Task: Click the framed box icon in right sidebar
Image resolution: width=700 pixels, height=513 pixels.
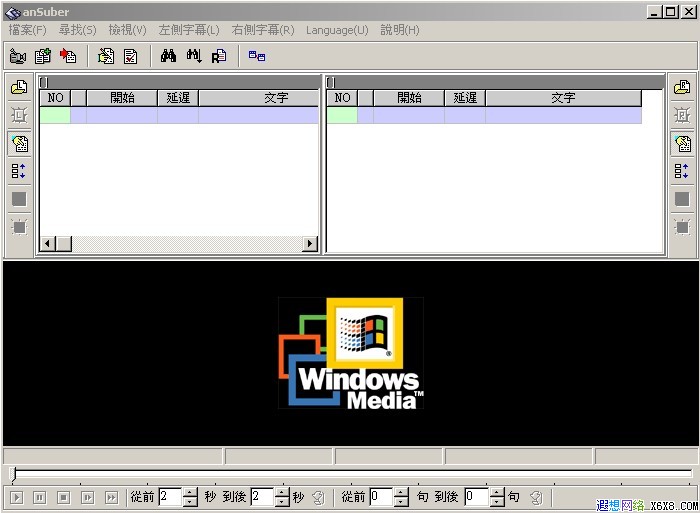Action: (x=682, y=115)
